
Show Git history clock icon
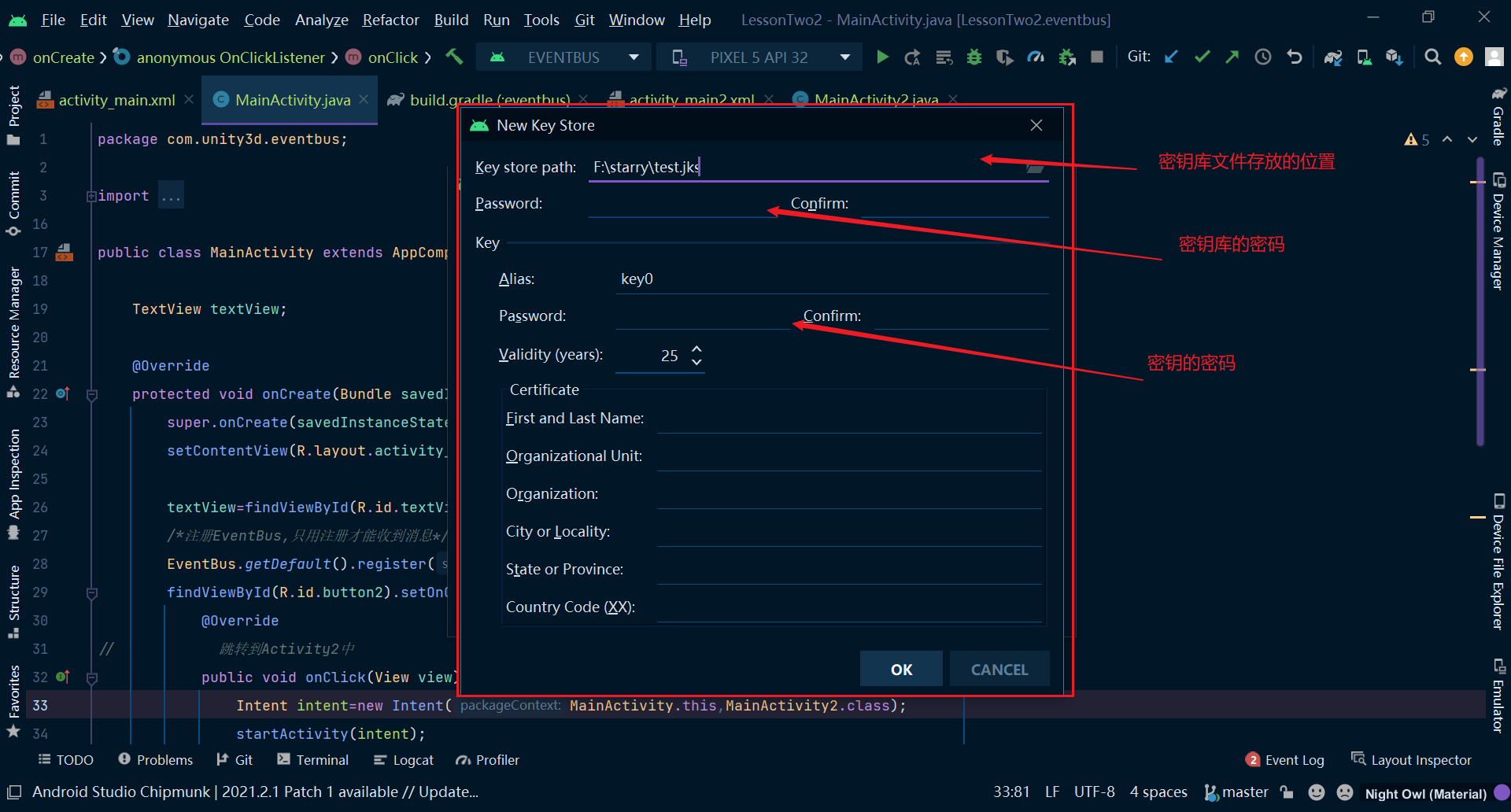coord(1263,57)
